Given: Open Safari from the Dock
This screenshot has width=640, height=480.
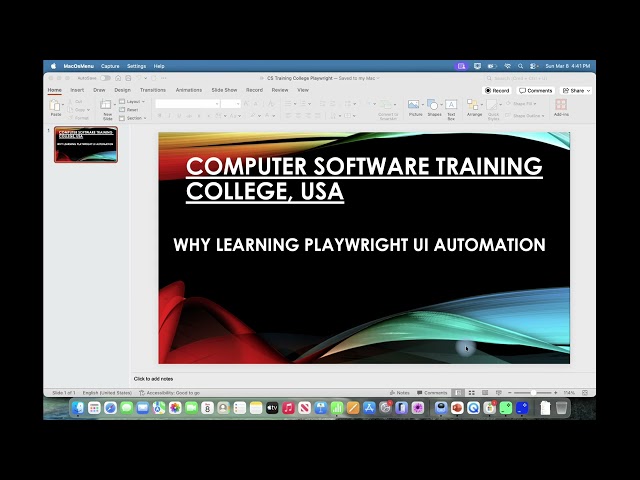Looking at the screenshot, I should pos(110,408).
